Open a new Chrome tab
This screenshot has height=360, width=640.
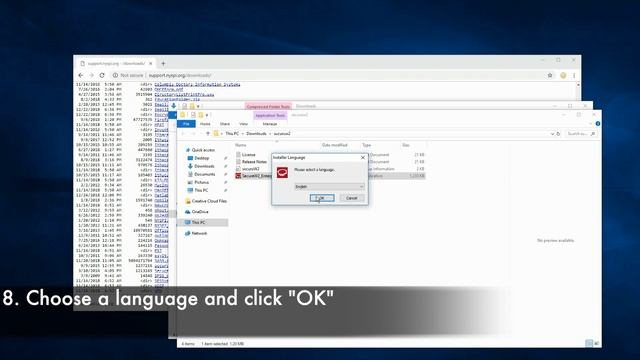point(163,64)
